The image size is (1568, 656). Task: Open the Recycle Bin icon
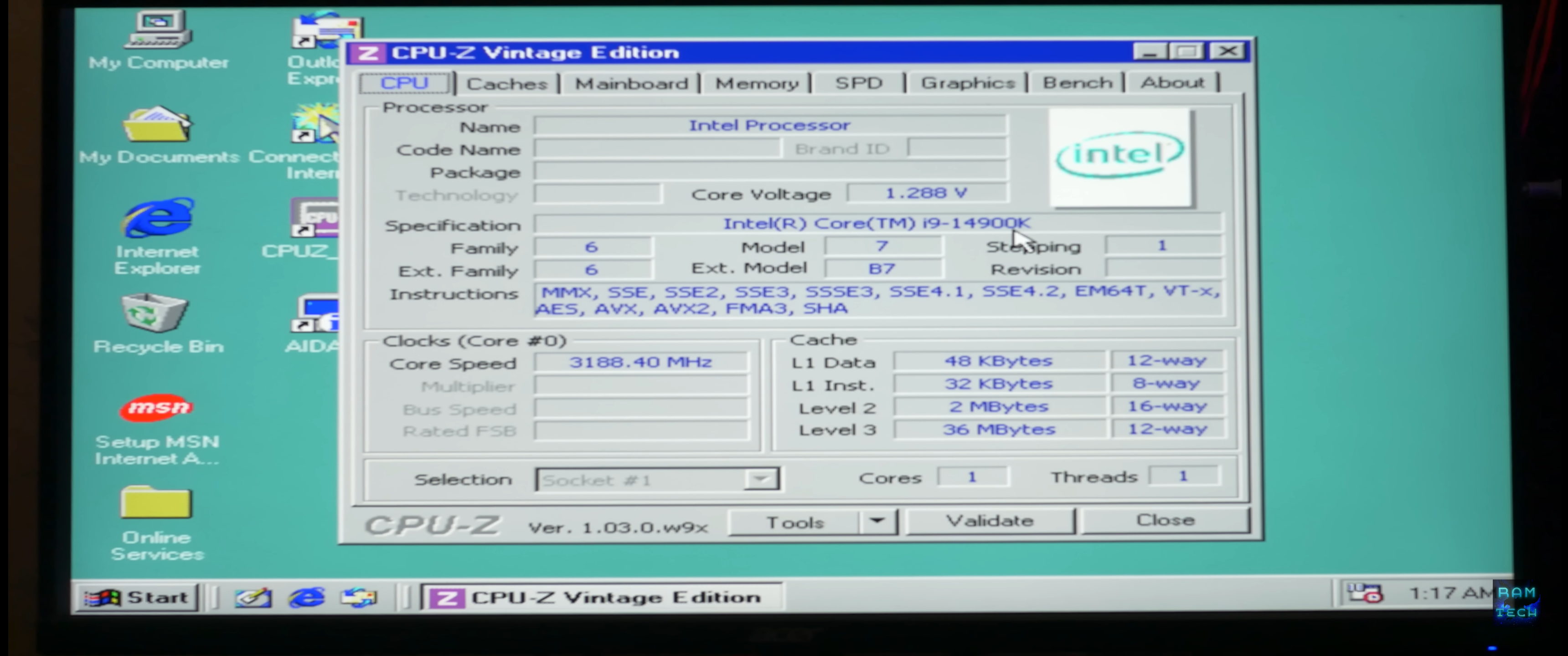tap(155, 313)
